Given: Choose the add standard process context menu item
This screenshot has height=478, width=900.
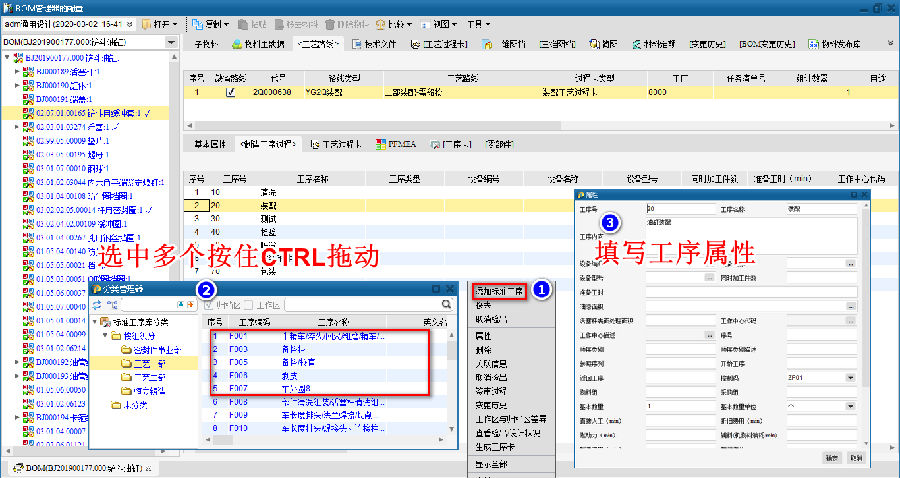Looking at the screenshot, I should coord(499,291).
